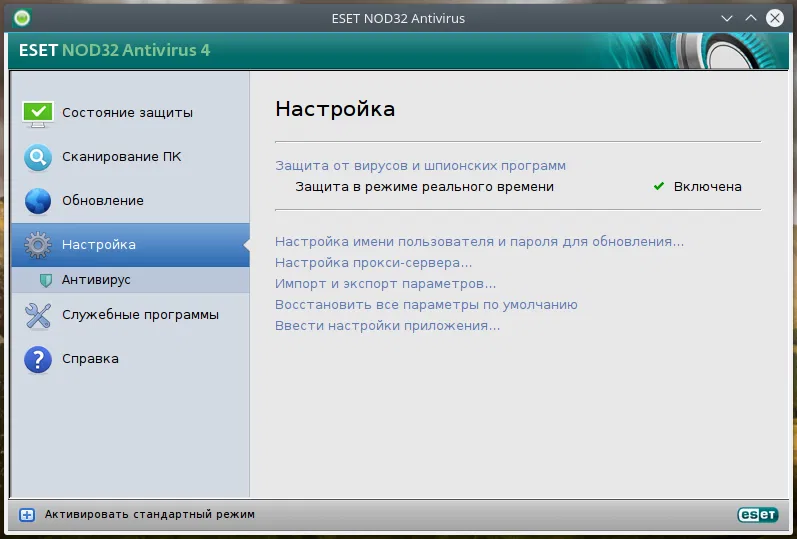Click the down chevron in title bar
797x539 pixels.
click(727, 19)
